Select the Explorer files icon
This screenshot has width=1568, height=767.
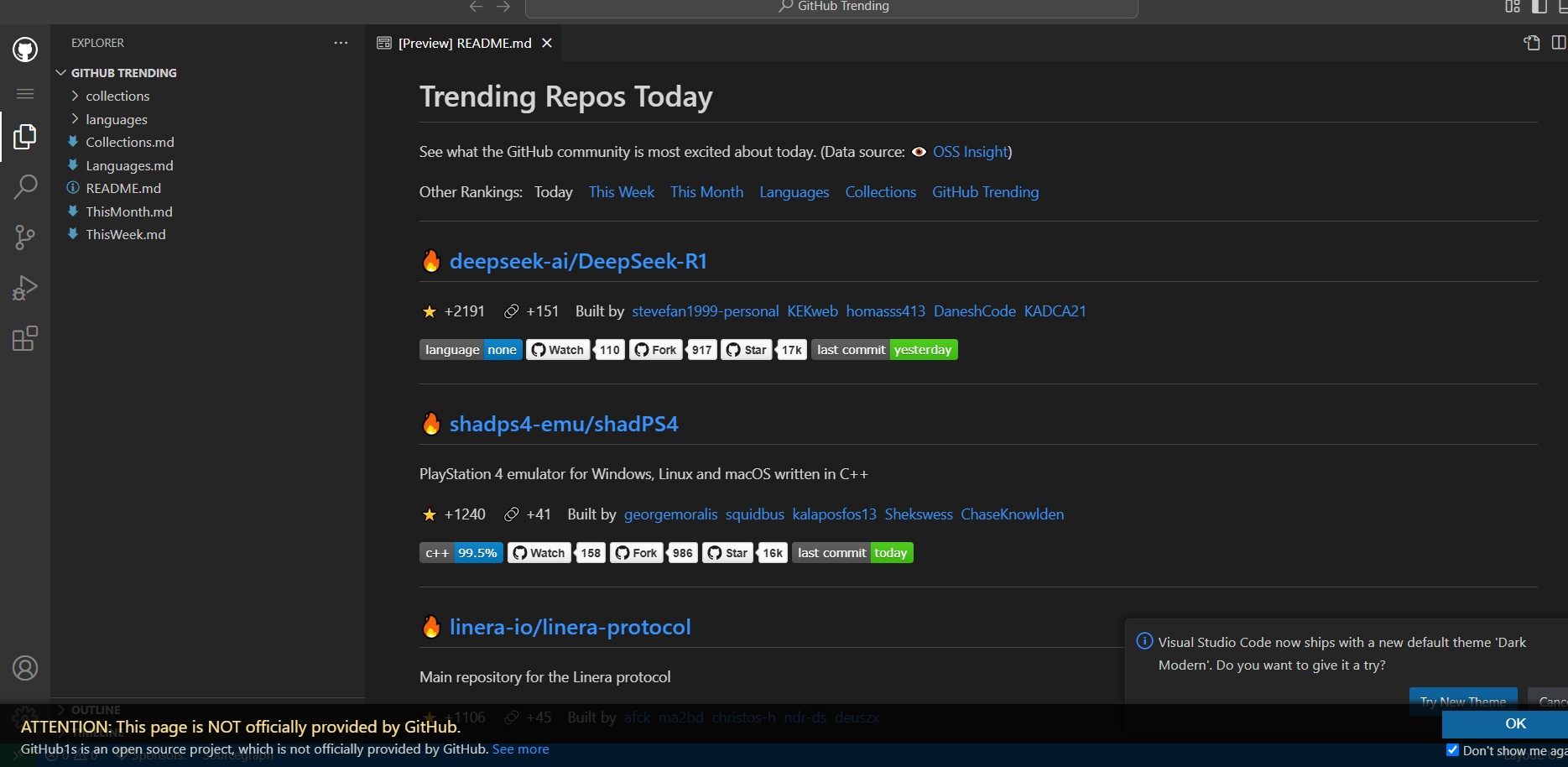click(25, 137)
